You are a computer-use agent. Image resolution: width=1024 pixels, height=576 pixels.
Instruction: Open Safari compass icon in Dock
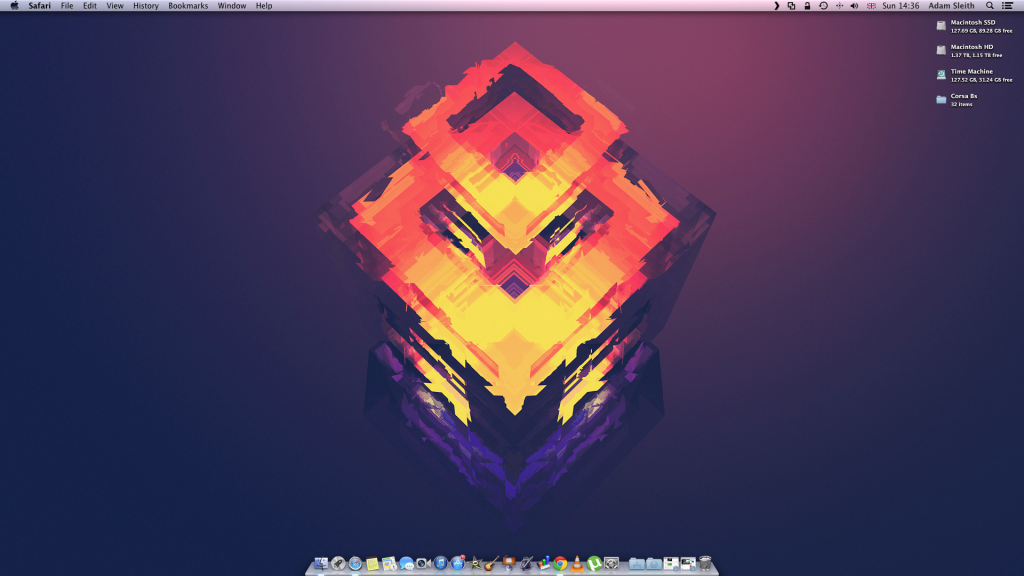tap(355, 563)
